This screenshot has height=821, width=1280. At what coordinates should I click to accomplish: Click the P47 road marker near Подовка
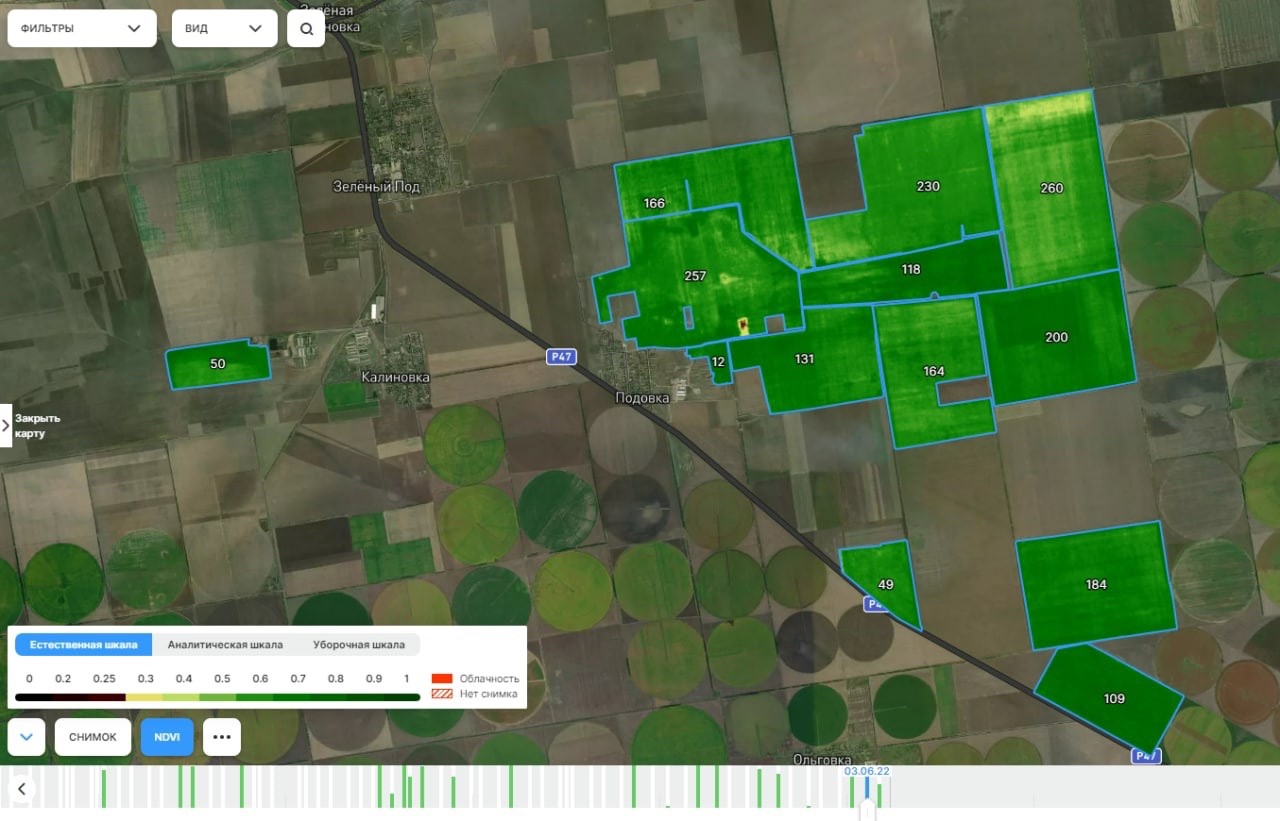[561, 357]
